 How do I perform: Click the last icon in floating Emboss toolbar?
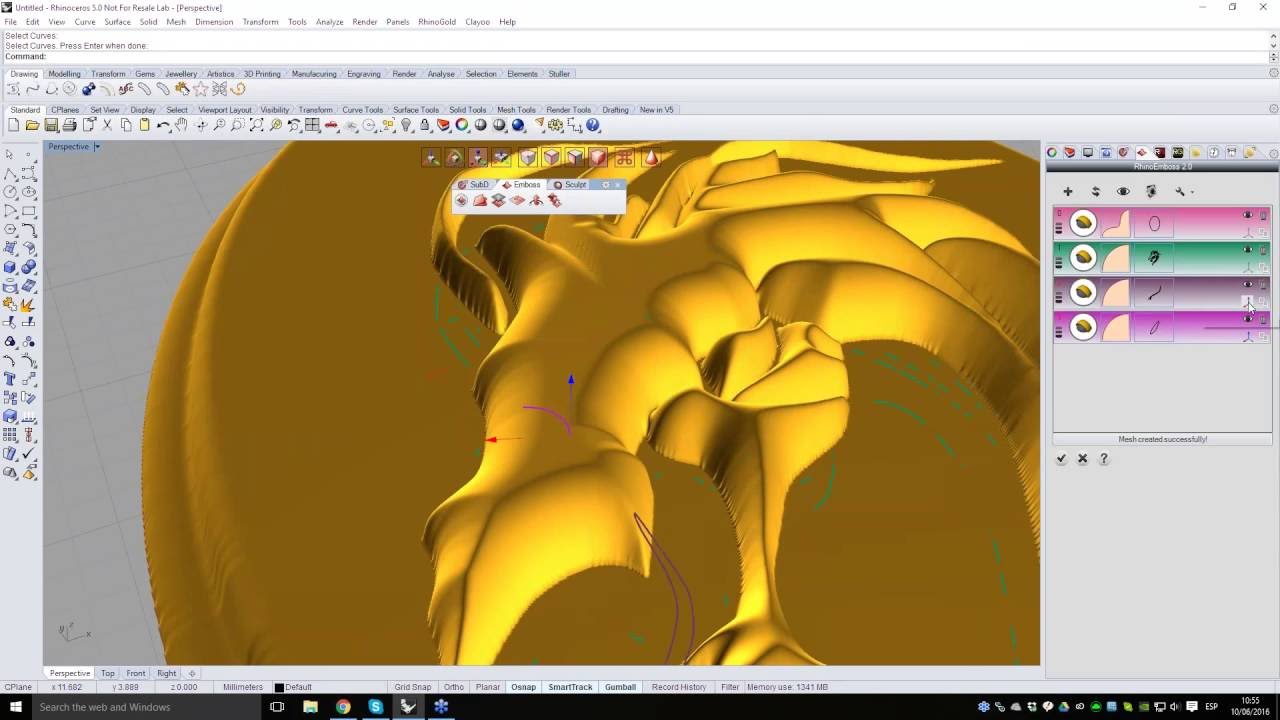(555, 201)
